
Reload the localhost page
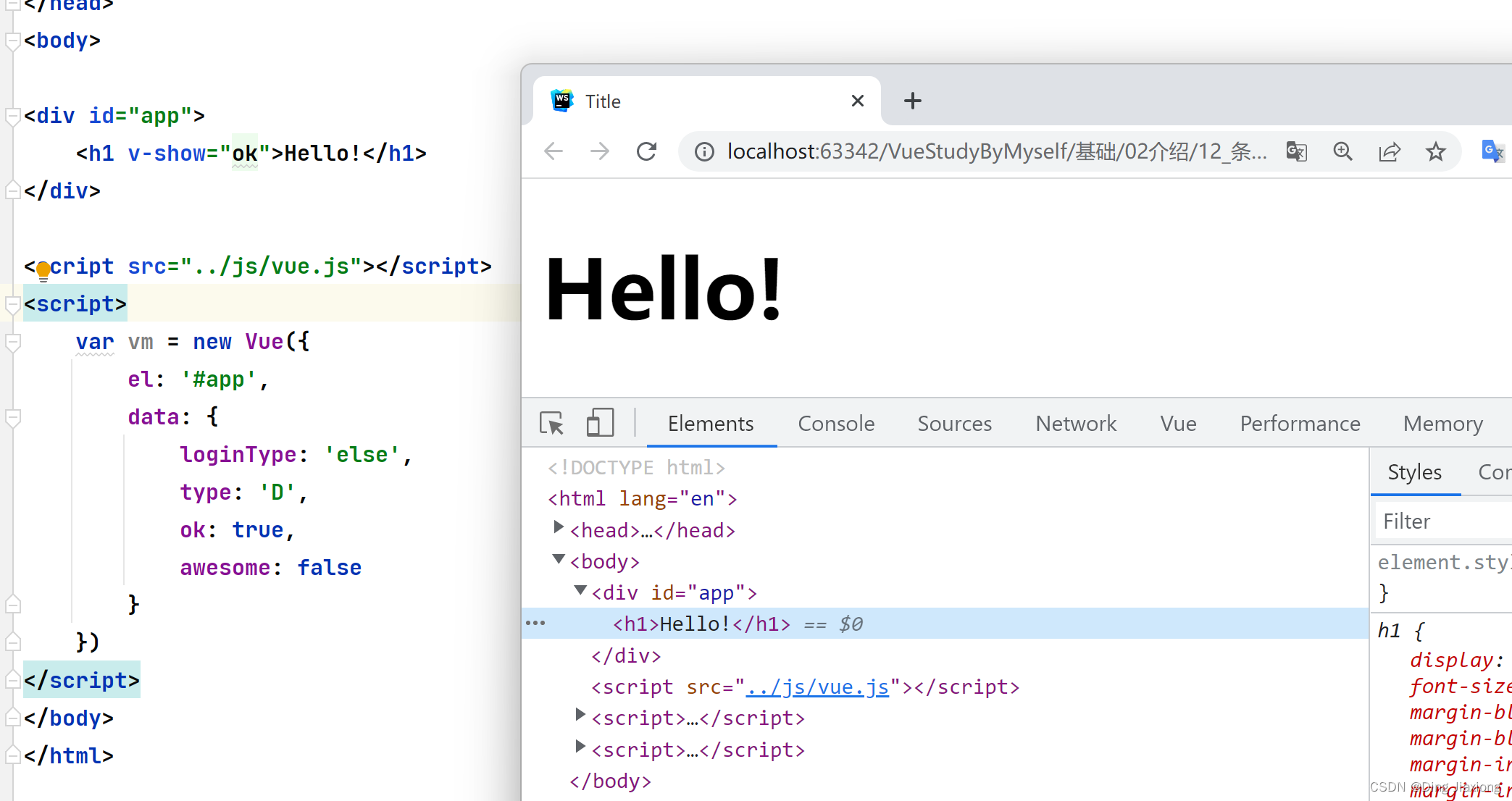tap(646, 151)
